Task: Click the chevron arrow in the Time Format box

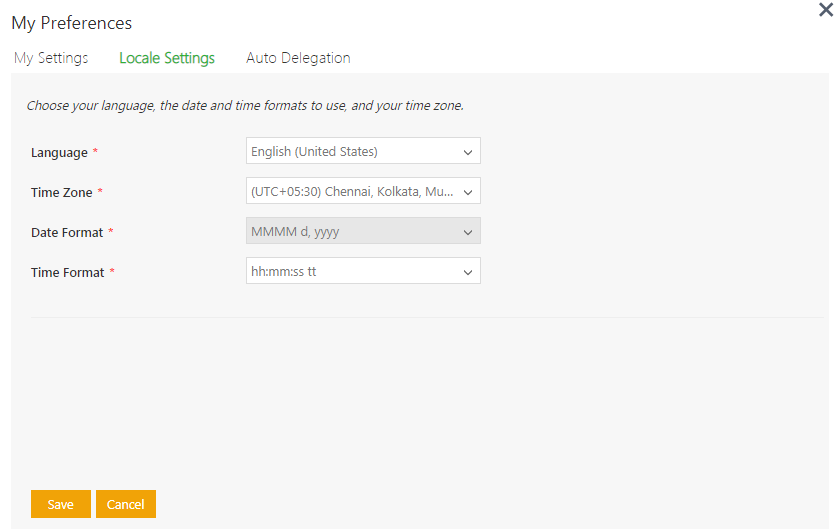Action: point(467,272)
